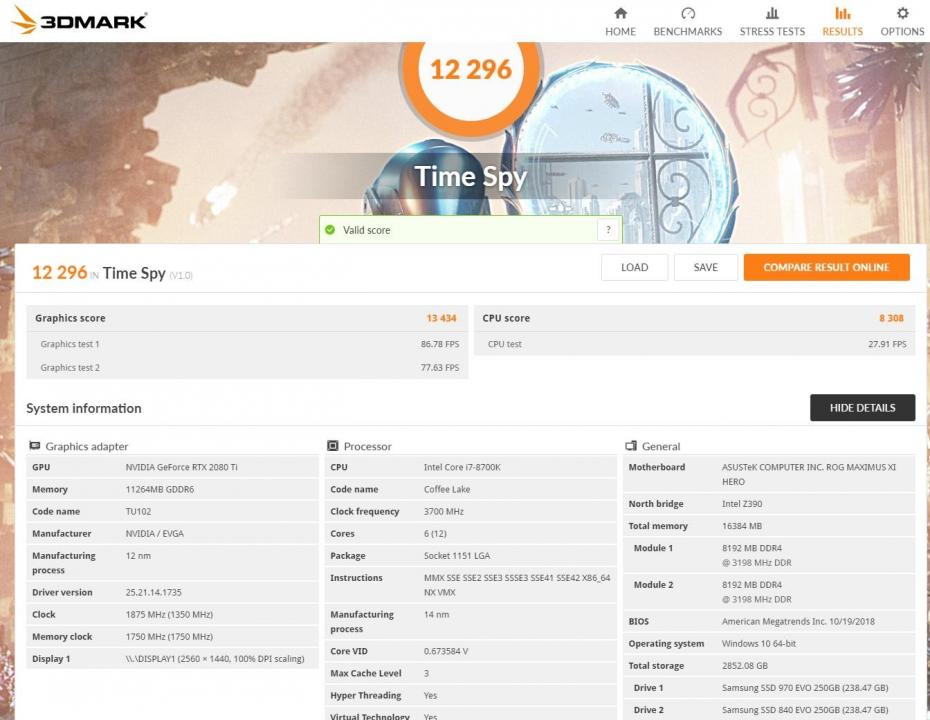Viewport: 930px width, 720px height.
Task: Click COMPARE RESULT ONLINE button
Action: pyautogui.click(x=827, y=267)
